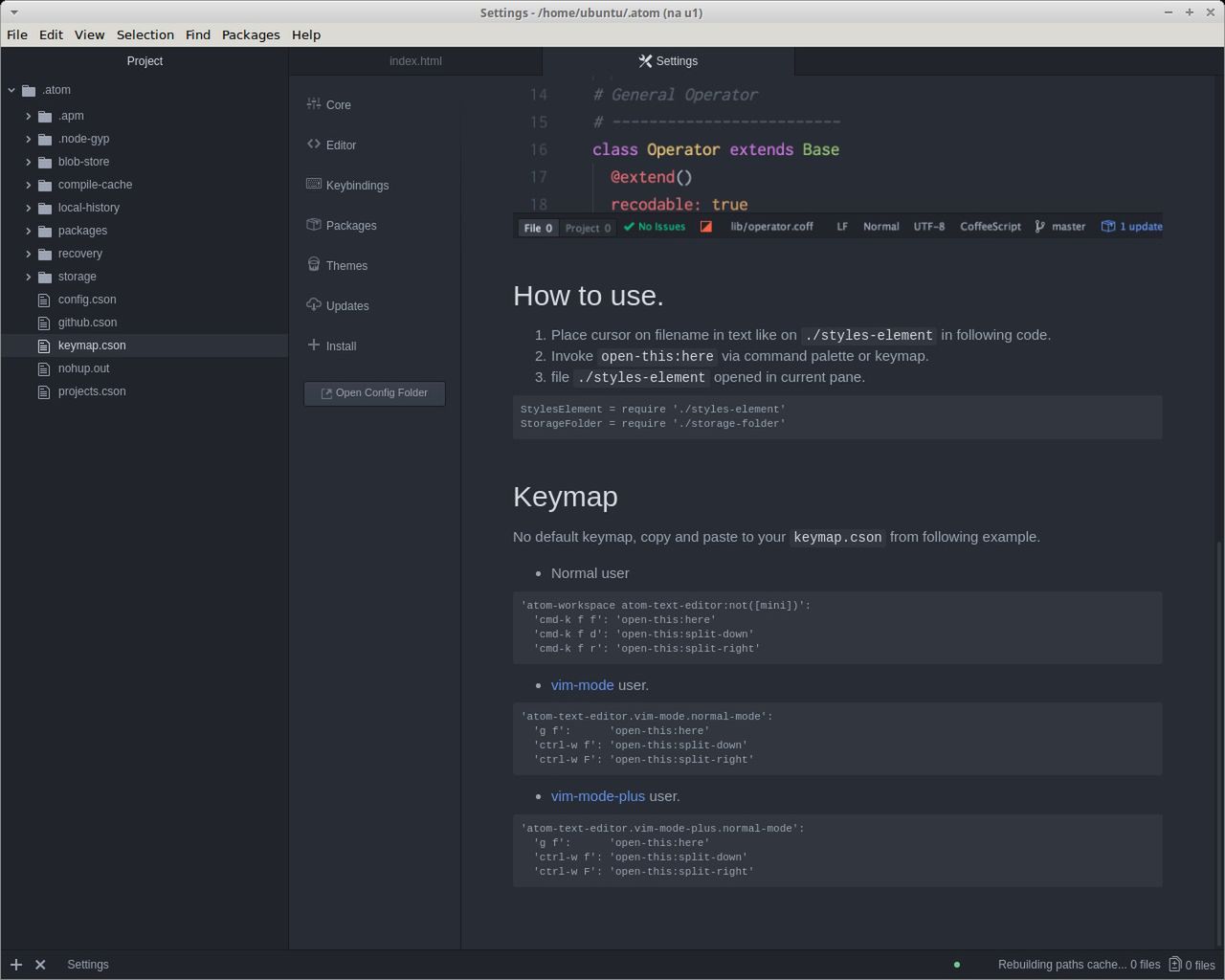This screenshot has width=1225, height=980.
Task: Click the X icon in bottom status bar
Action: click(x=40, y=965)
